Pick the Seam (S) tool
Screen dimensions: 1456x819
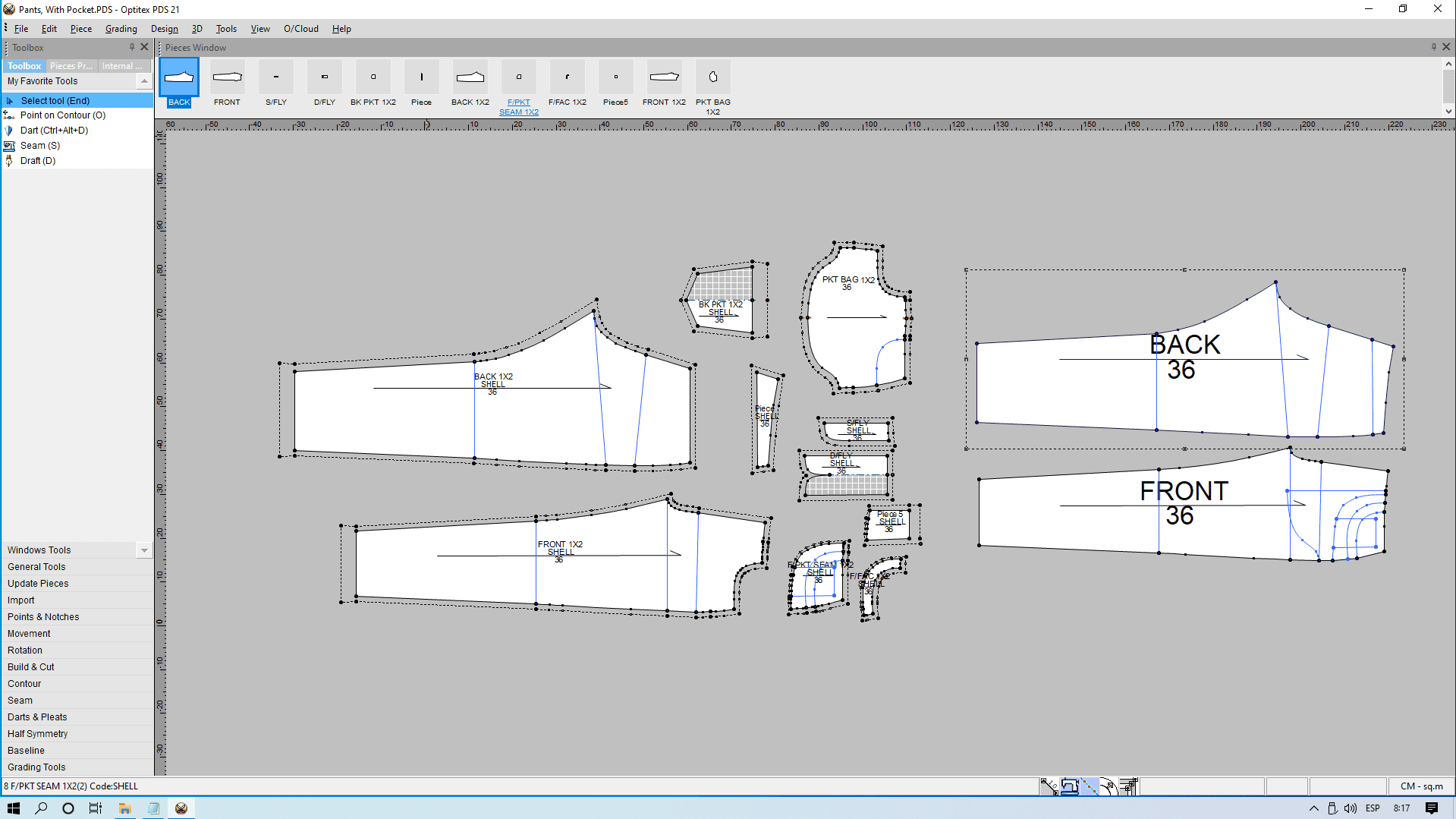39,146
